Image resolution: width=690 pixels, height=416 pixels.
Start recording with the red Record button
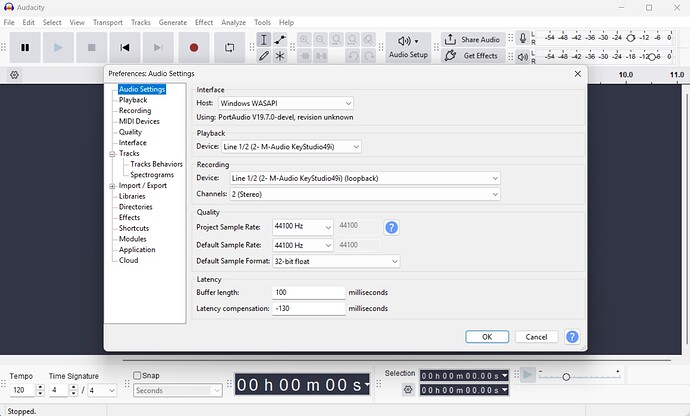pos(194,48)
